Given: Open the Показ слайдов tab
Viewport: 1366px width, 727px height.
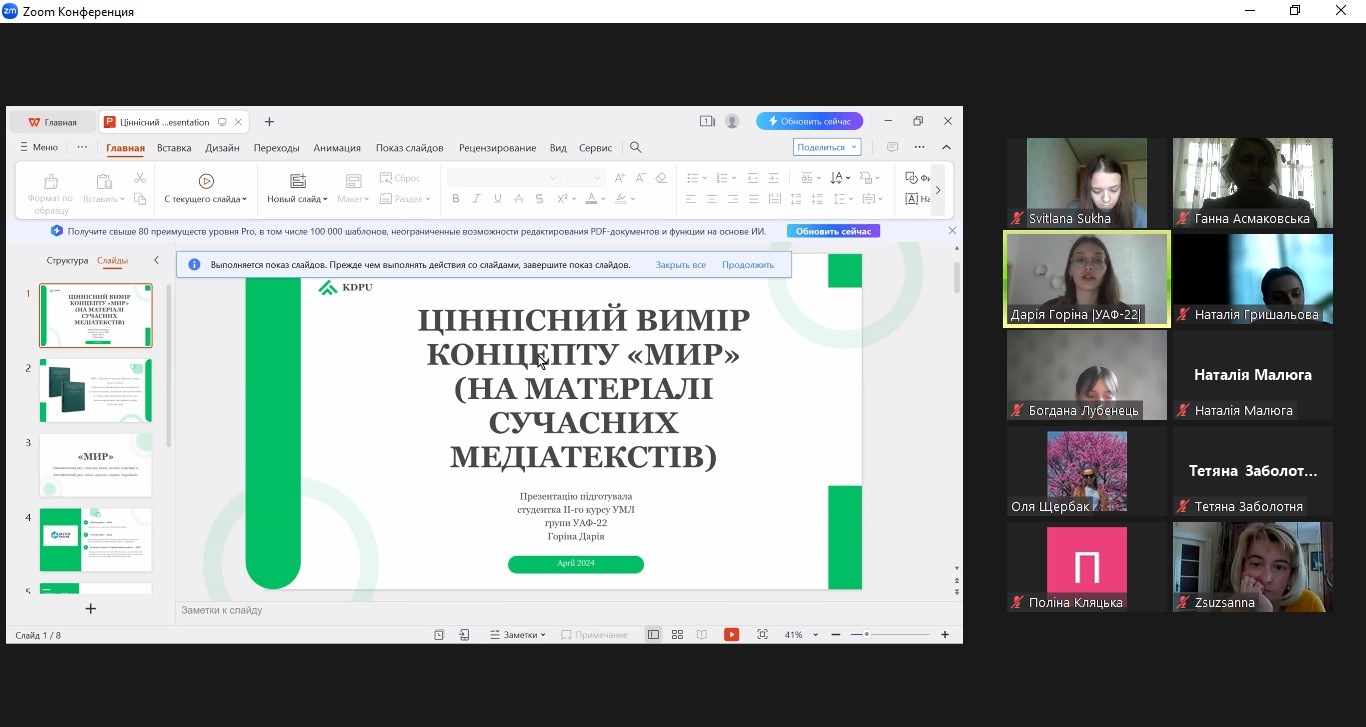Looking at the screenshot, I should pos(410,148).
